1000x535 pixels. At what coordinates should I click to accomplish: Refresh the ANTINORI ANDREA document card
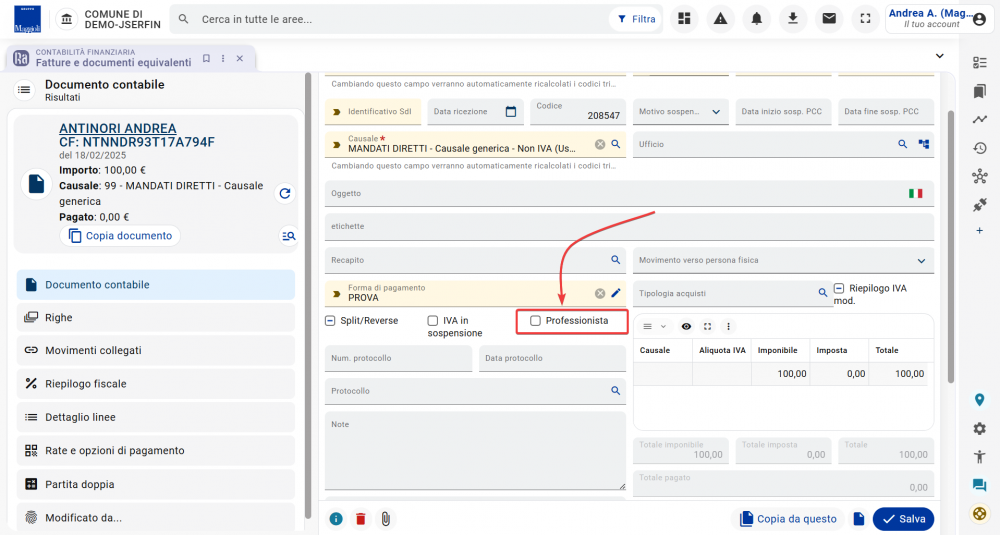pyautogui.click(x=285, y=193)
